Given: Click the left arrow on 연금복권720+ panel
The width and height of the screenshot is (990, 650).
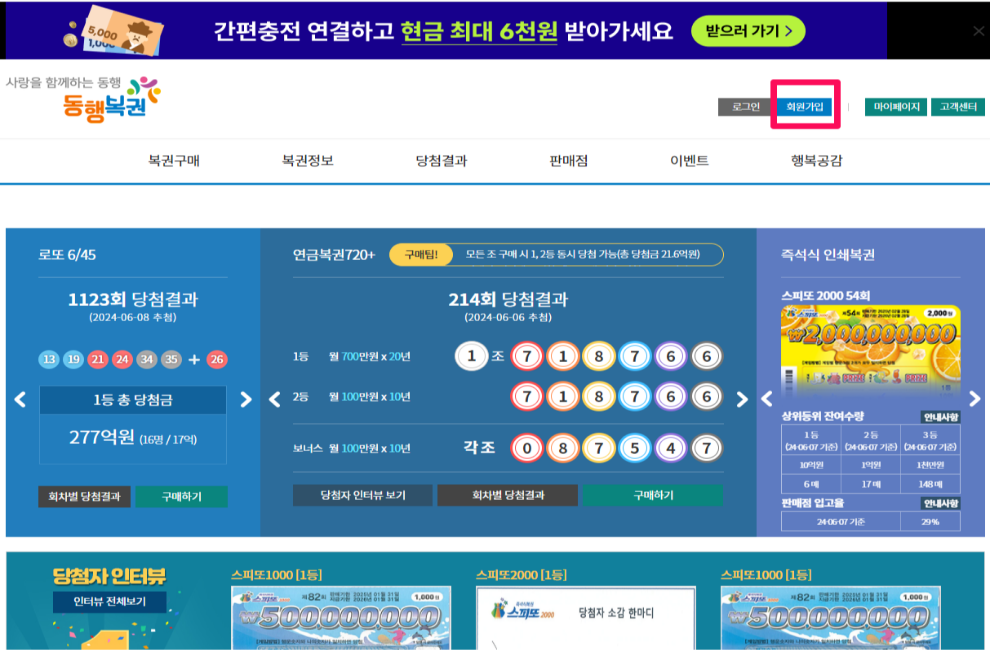Looking at the screenshot, I should pos(274,398).
